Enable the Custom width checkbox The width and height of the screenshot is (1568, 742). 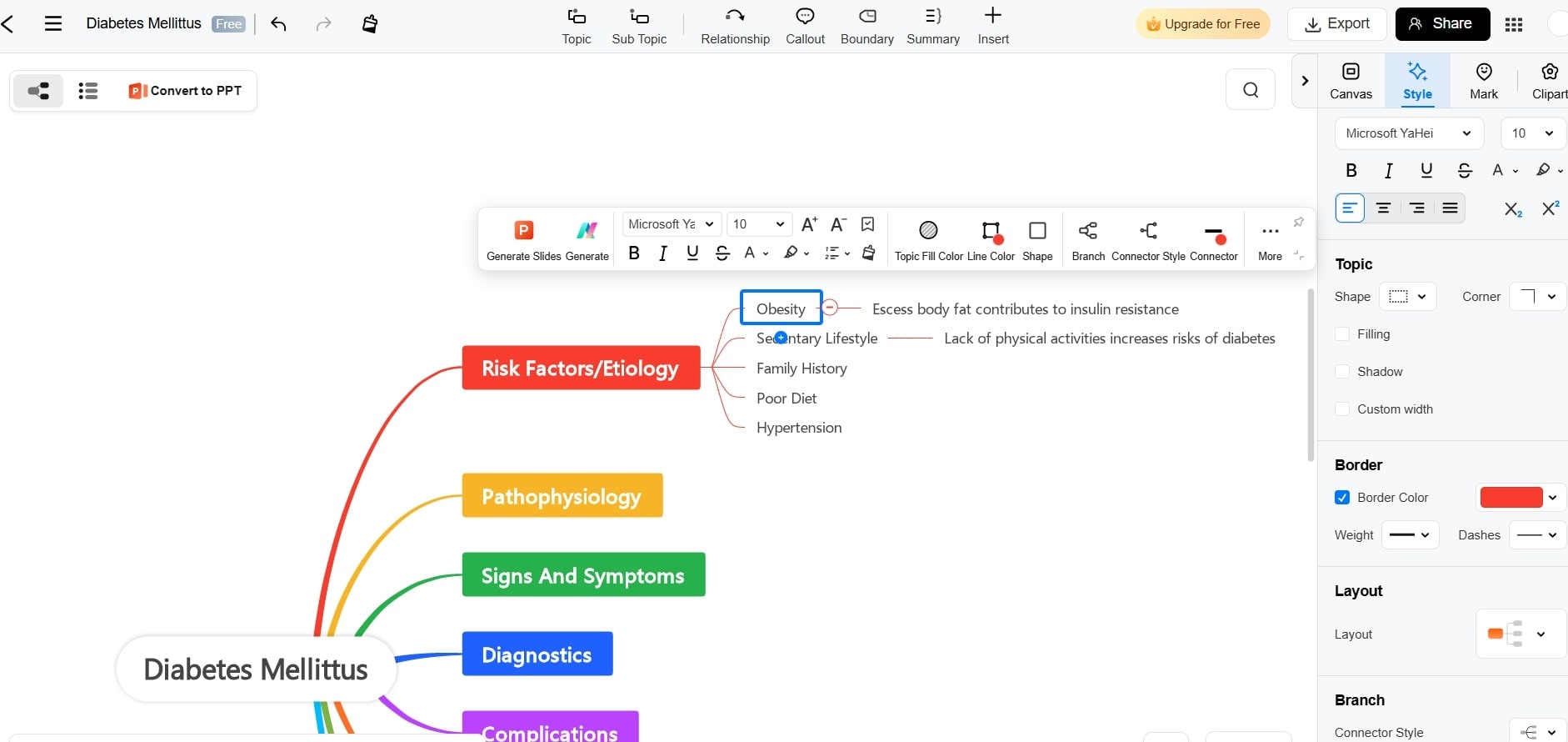point(1342,409)
